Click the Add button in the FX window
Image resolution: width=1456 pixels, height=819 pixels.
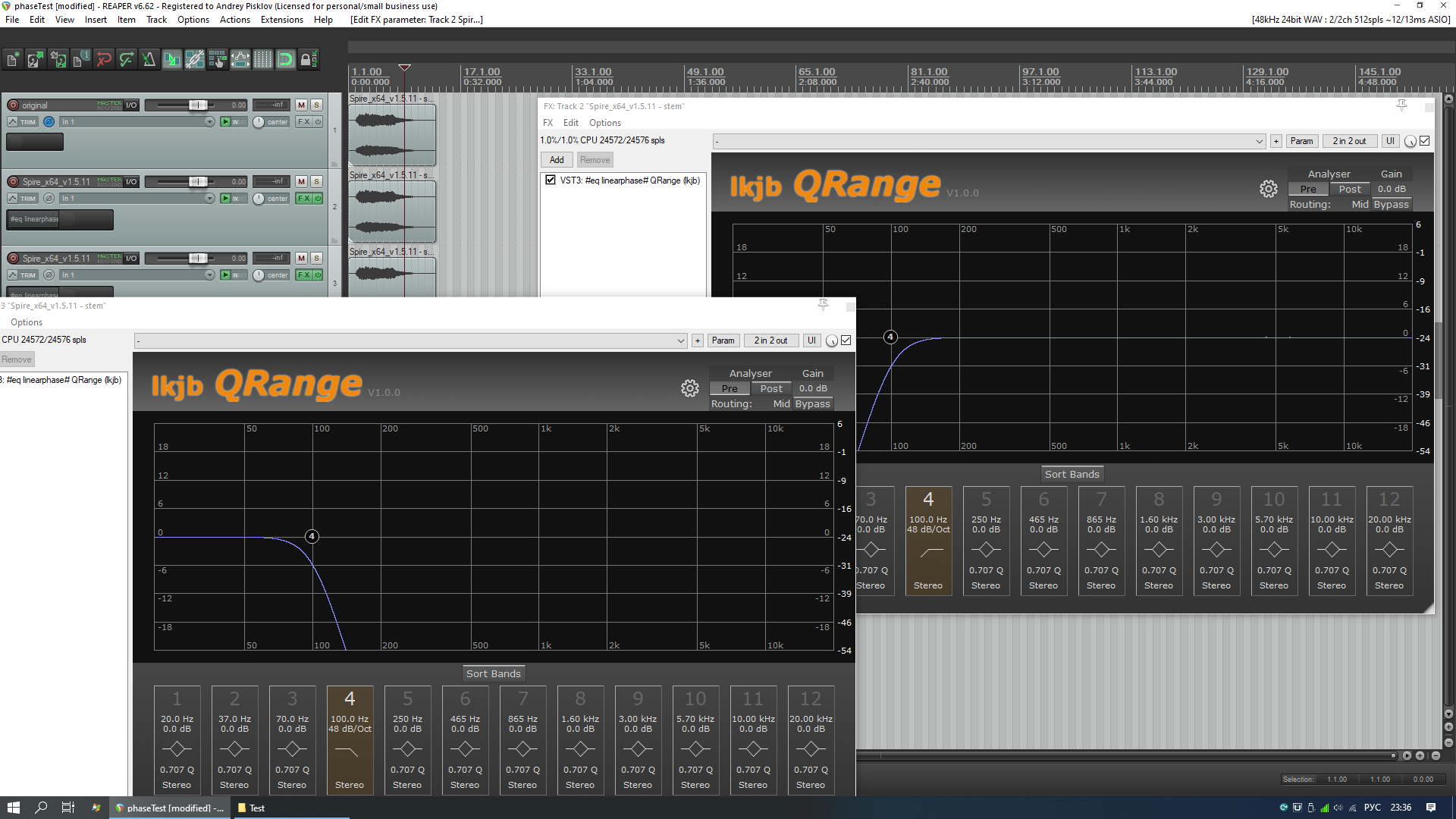557,160
